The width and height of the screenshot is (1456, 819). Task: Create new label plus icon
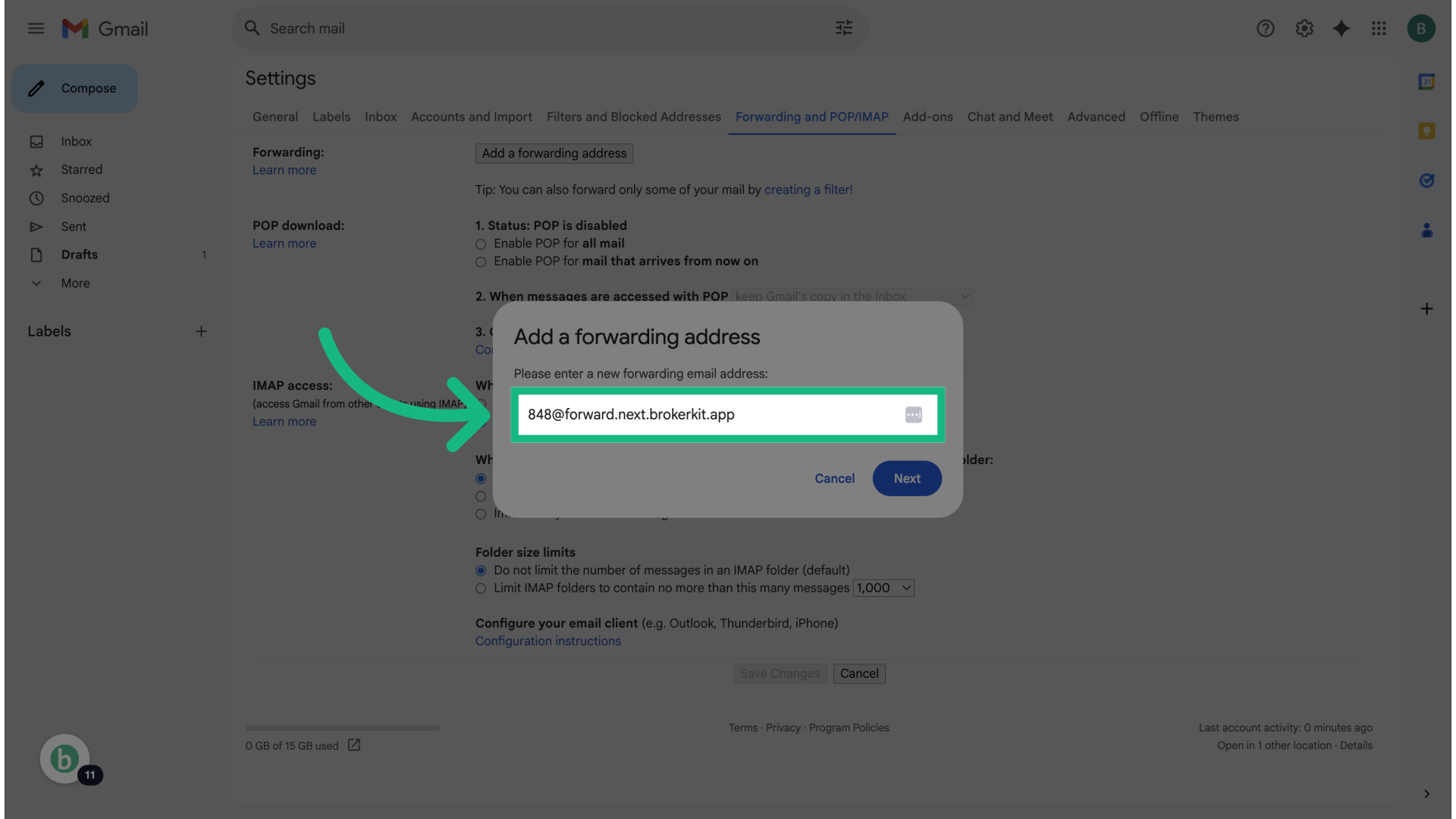[x=201, y=331]
